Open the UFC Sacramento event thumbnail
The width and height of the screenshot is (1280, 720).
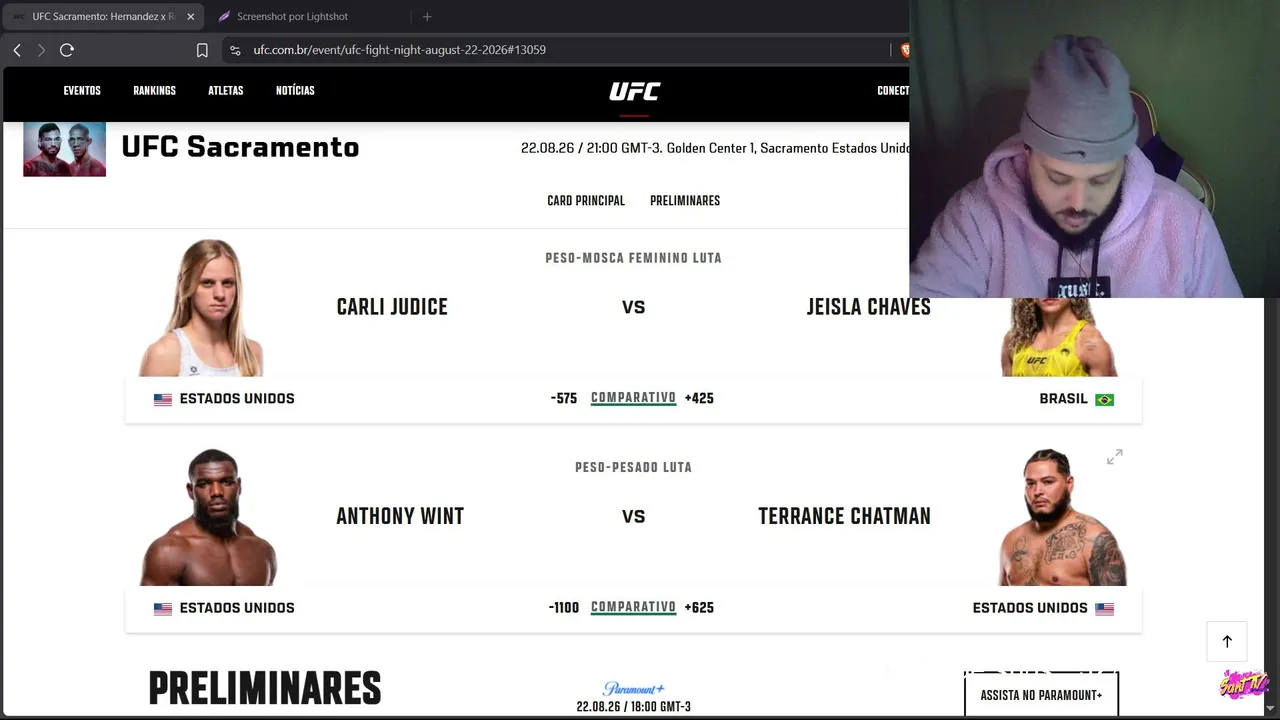65,149
